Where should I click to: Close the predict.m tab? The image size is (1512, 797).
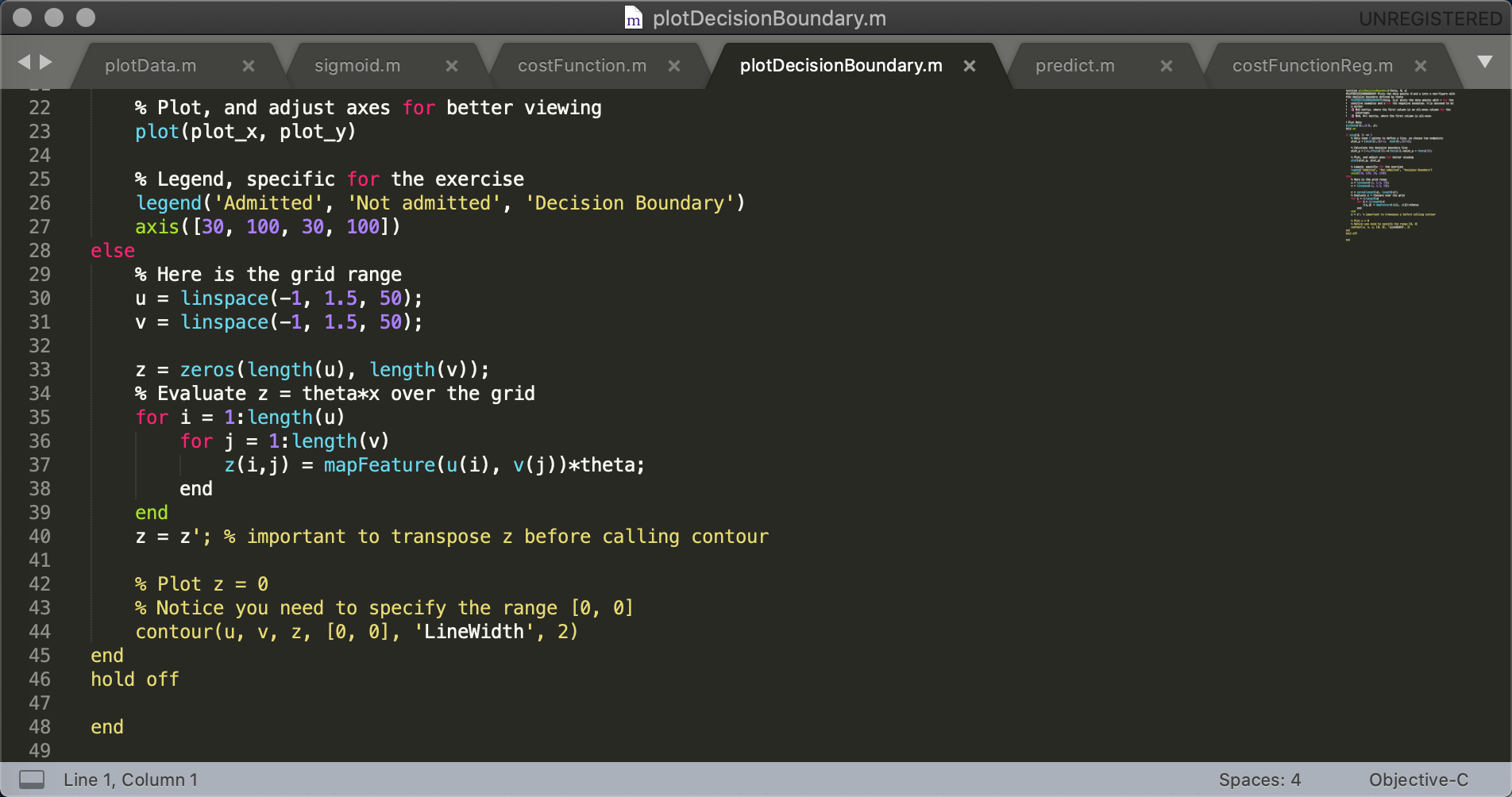pyautogui.click(x=1167, y=66)
